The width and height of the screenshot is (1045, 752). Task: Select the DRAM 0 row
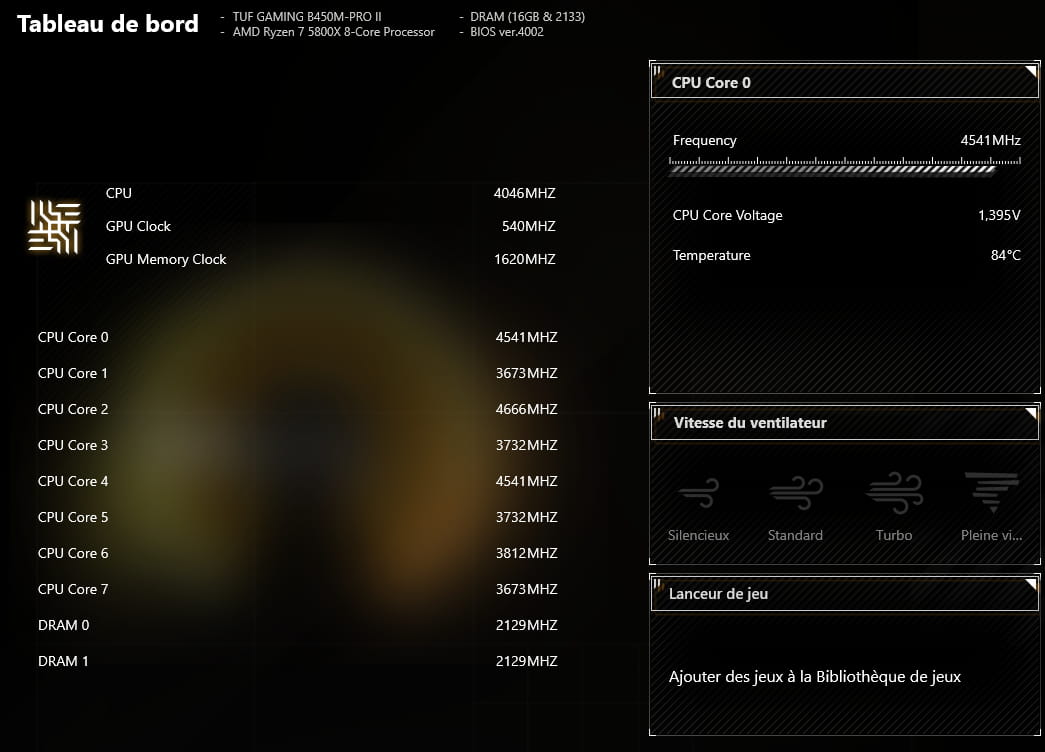pyautogui.click(x=297, y=625)
